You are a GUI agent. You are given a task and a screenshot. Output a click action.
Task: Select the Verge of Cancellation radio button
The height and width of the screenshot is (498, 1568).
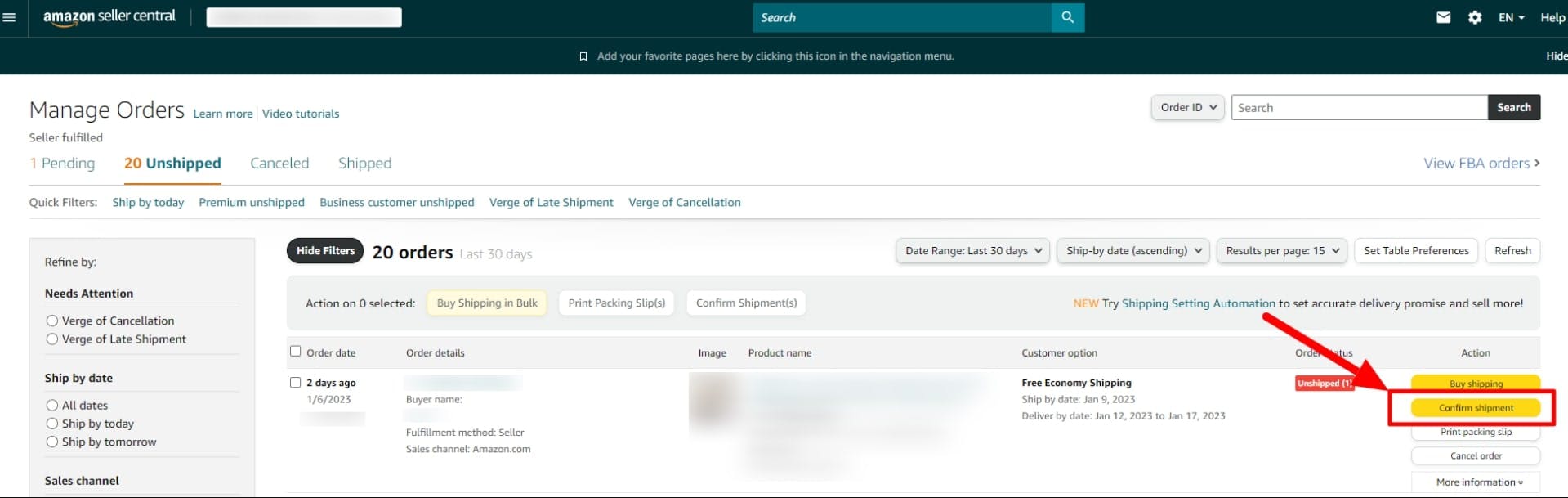coord(52,321)
